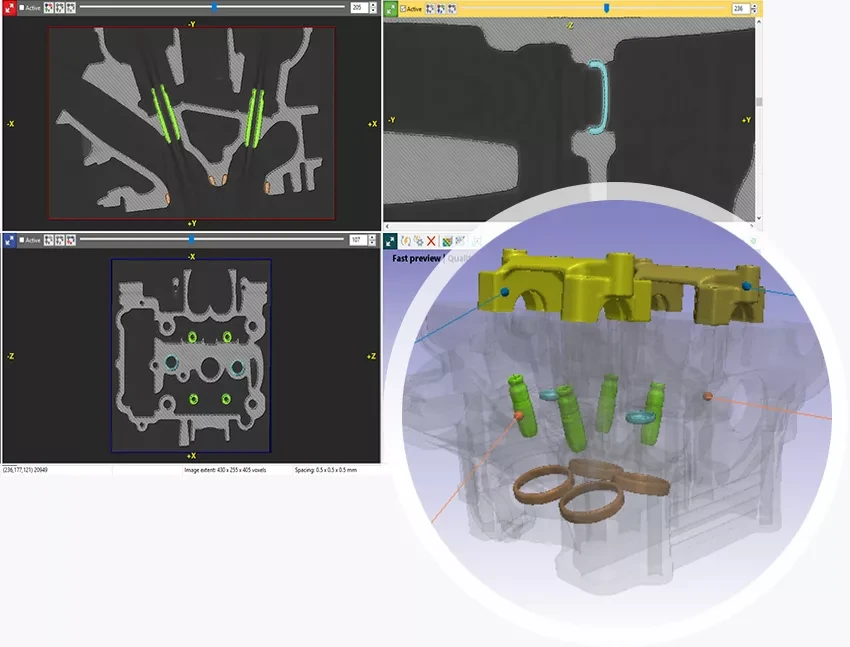Screen dimensions: 850x647
Task: Uncheck Active in the yellow-highlighted view
Action: coord(403,9)
